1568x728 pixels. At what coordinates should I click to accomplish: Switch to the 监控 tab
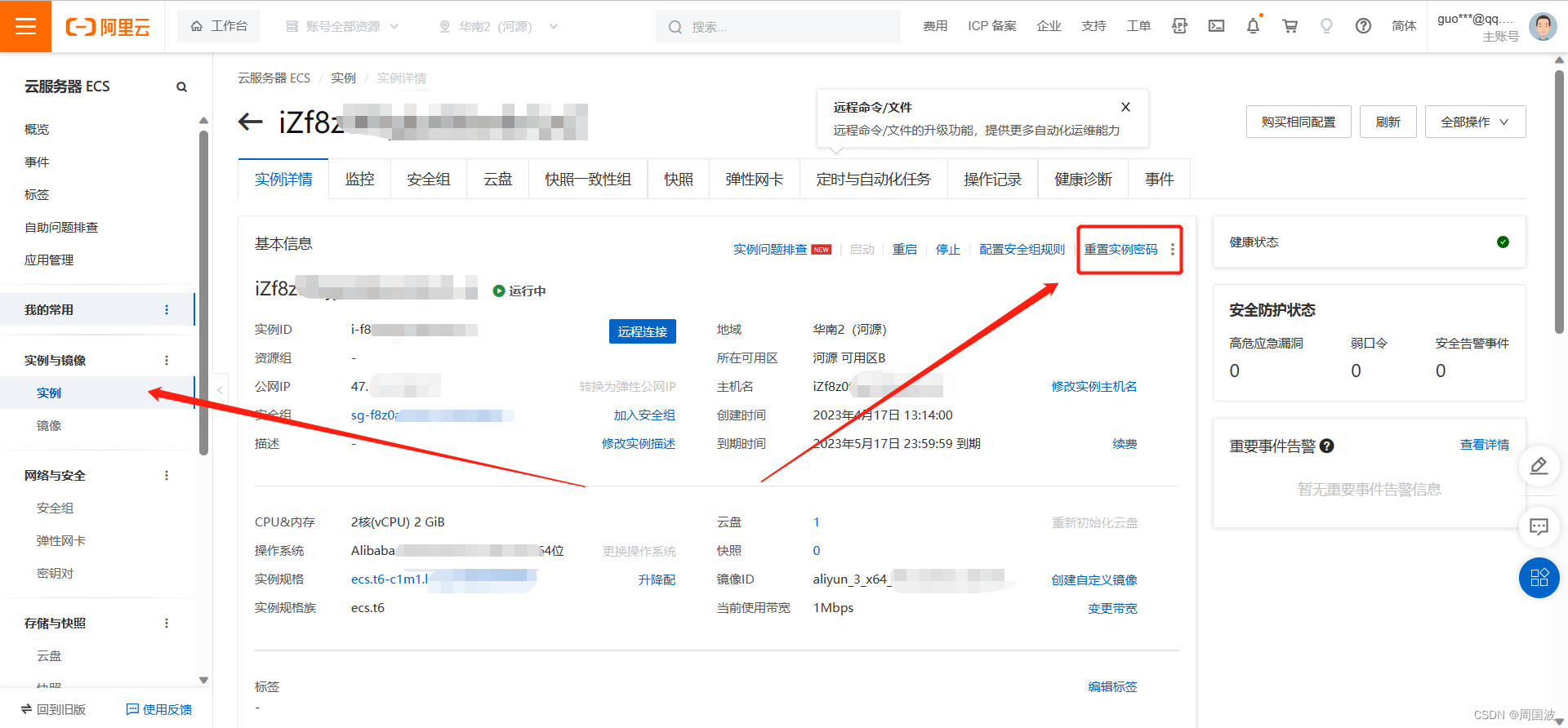click(359, 179)
